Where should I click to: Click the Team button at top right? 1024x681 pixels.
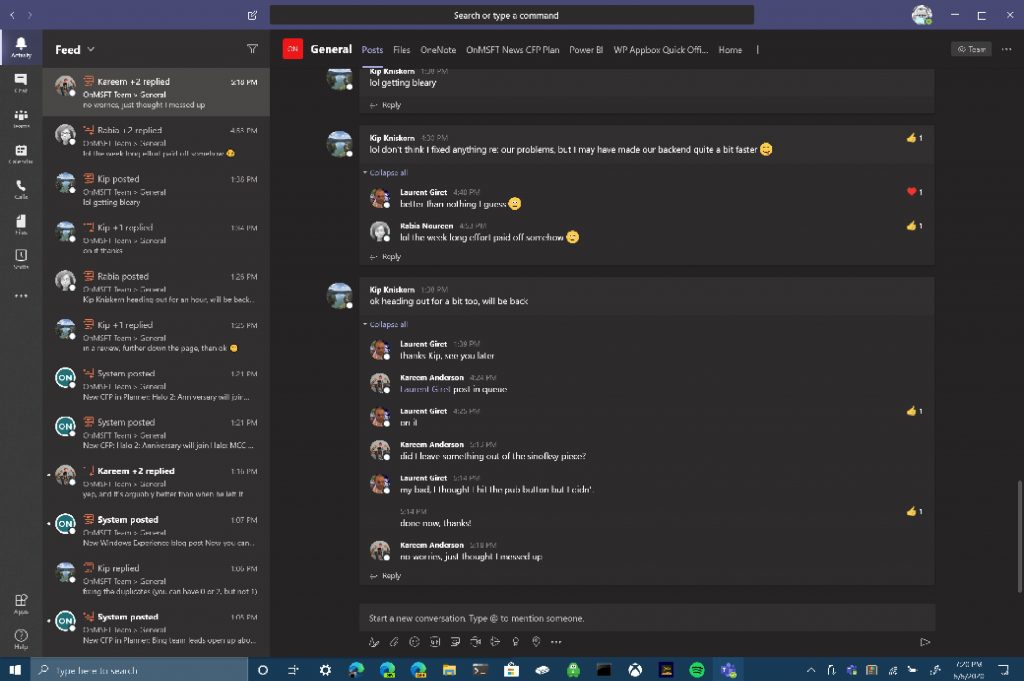point(971,49)
